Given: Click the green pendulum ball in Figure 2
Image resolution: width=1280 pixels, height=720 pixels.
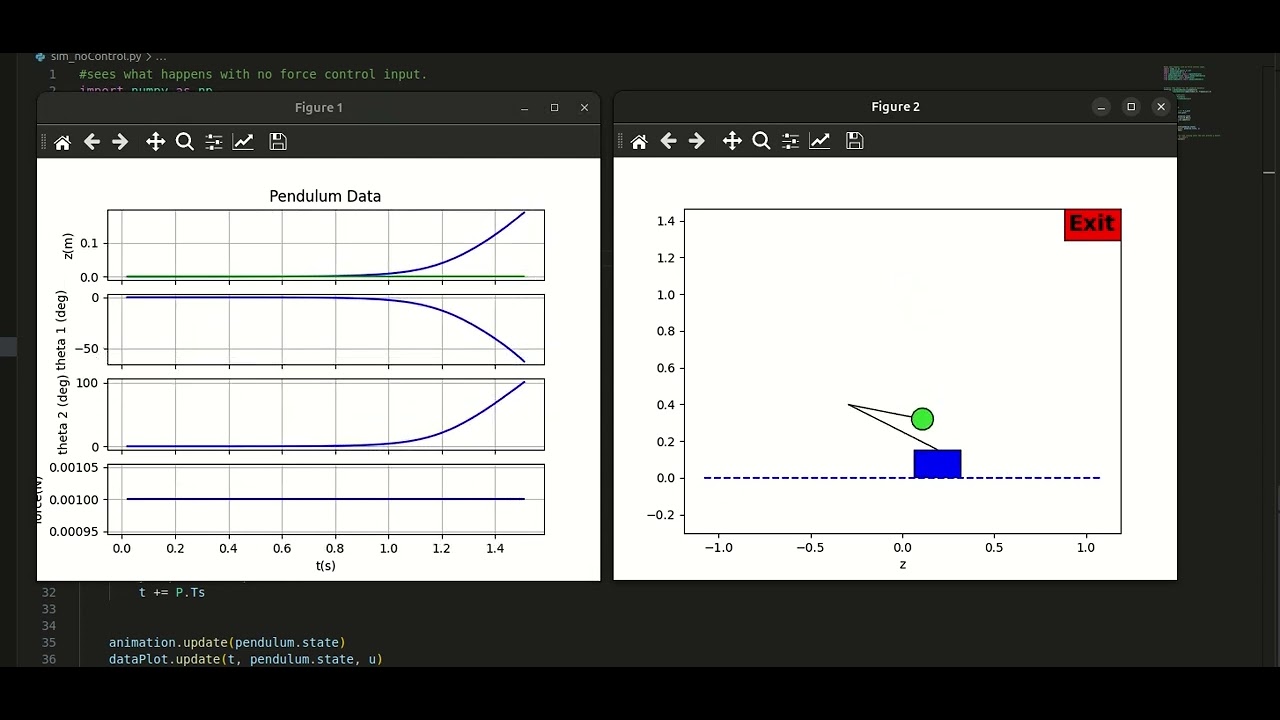Looking at the screenshot, I should pyautogui.click(x=922, y=419).
